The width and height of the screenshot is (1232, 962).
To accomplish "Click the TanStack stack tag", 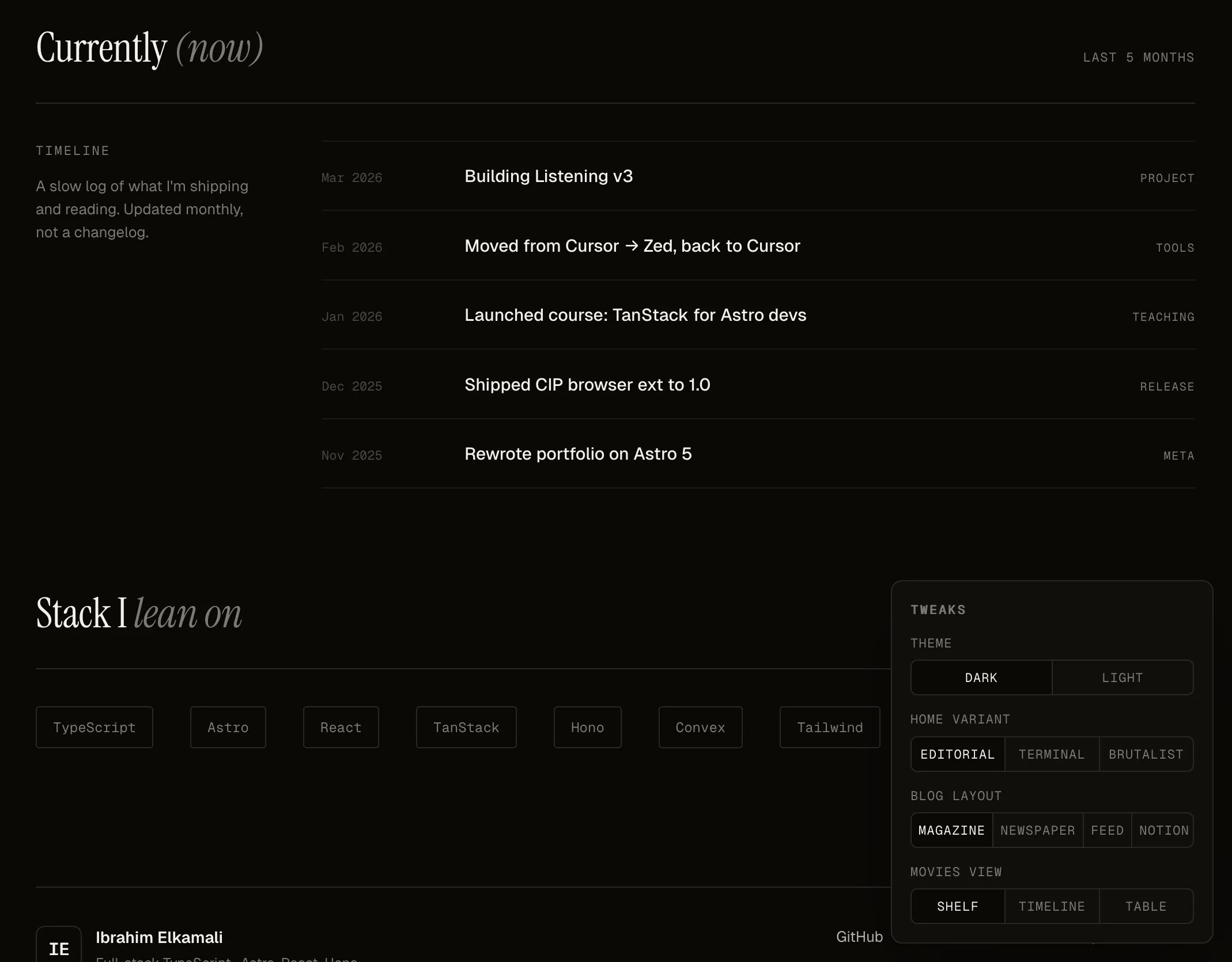I will pyautogui.click(x=466, y=728).
